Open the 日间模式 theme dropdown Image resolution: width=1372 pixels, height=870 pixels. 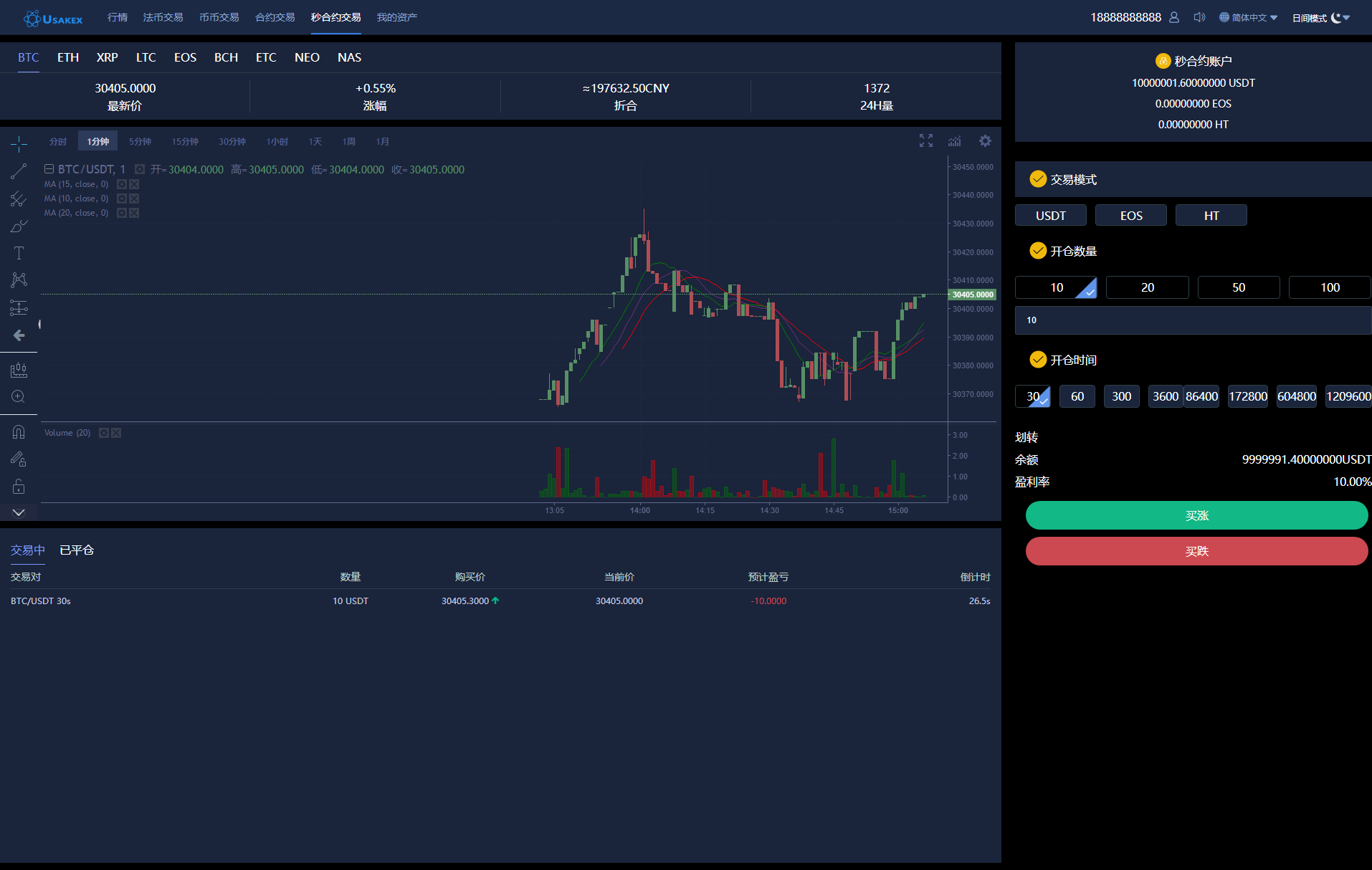pos(1321,17)
